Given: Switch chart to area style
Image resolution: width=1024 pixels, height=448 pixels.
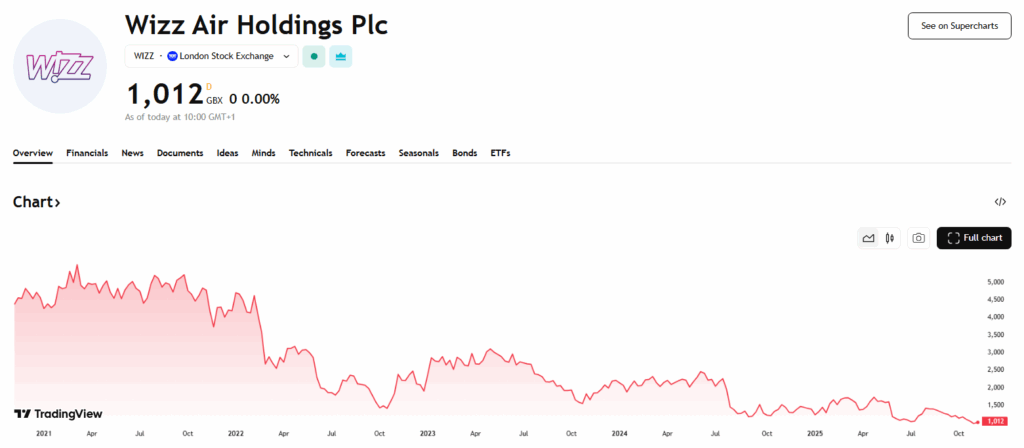Looking at the screenshot, I should click(x=868, y=238).
